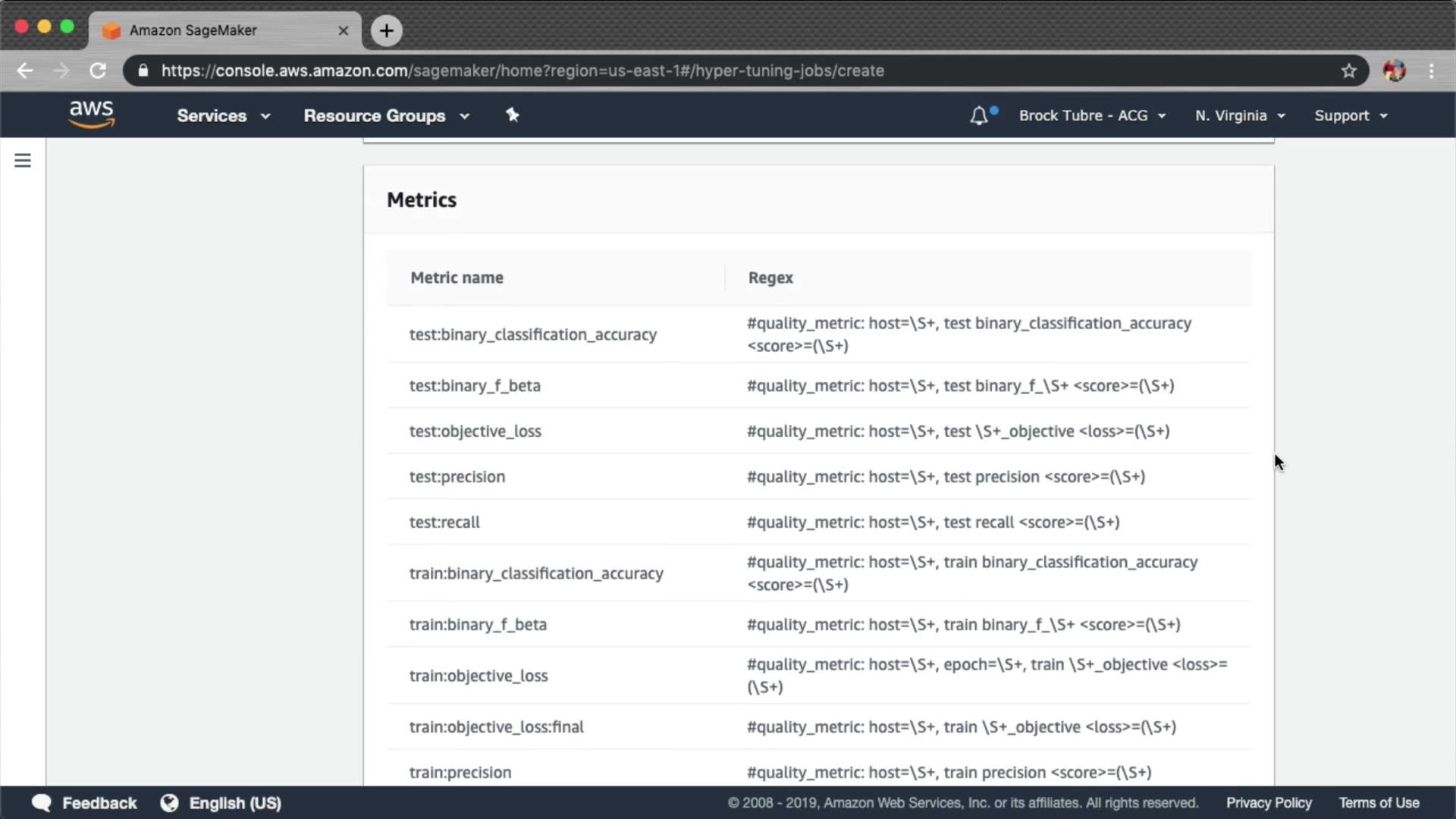Open a new browser tab
The width and height of the screenshot is (1456, 819).
tap(386, 30)
